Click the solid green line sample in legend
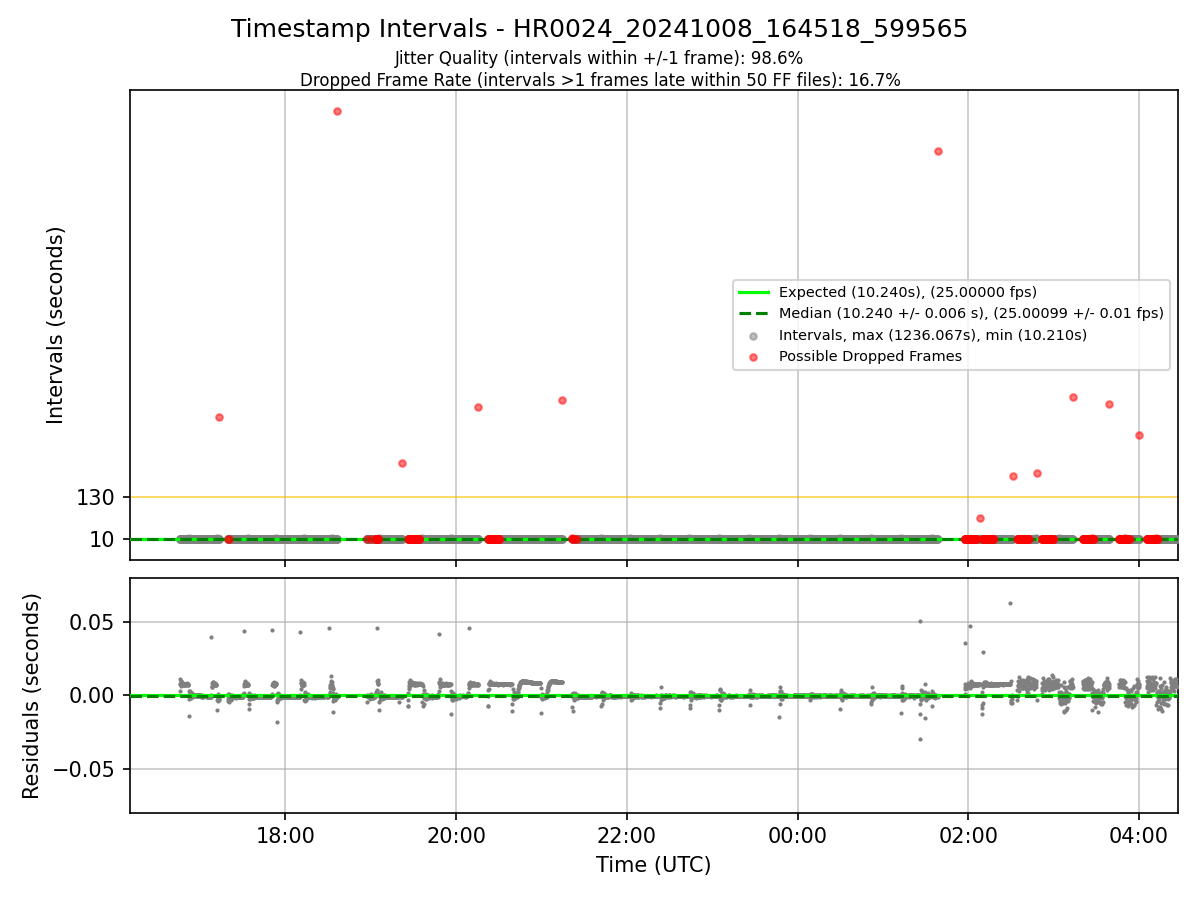This screenshot has width=1200, height=900. pos(754,292)
